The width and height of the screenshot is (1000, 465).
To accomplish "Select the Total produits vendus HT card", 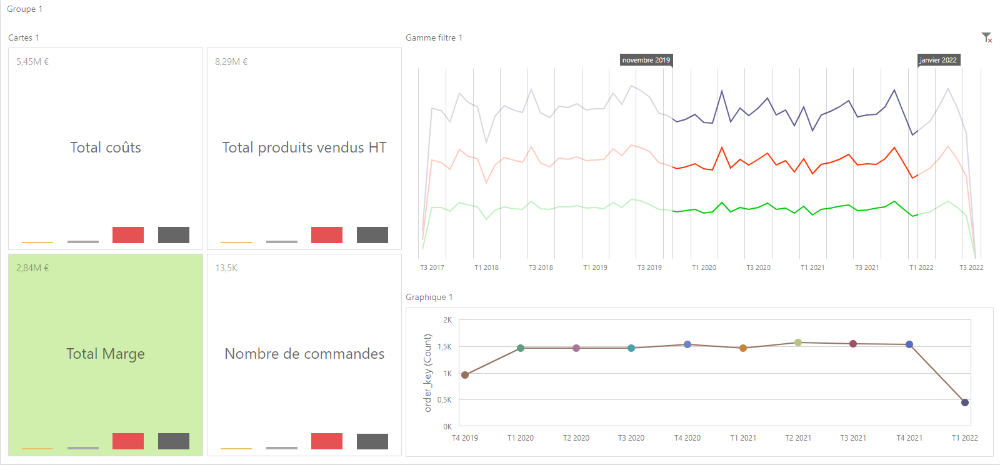I will coord(304,148).
